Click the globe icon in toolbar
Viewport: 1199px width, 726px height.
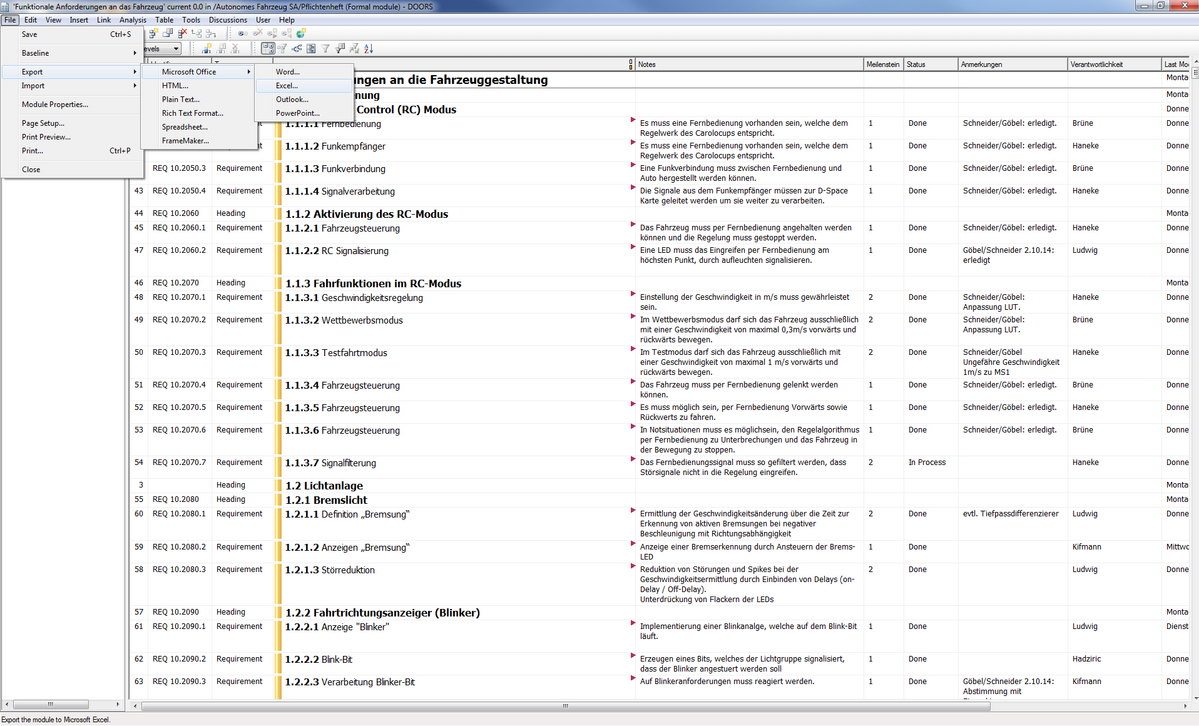pos(300,33)
